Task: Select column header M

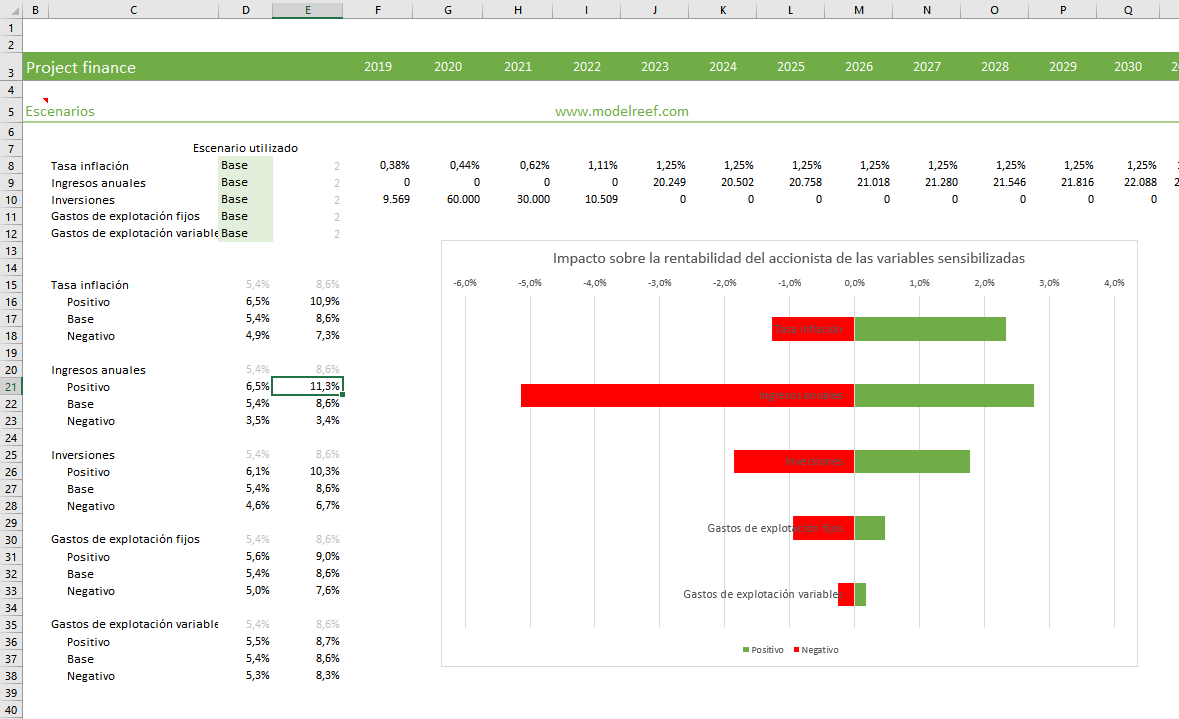Action: tap(859, 10)
